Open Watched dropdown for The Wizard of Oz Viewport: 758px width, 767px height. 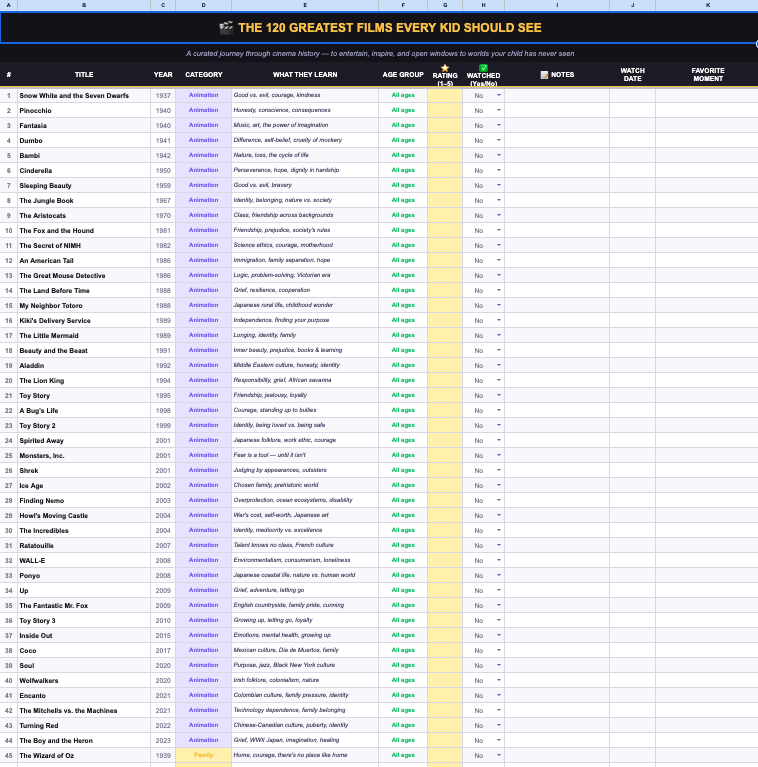[499, 755]
